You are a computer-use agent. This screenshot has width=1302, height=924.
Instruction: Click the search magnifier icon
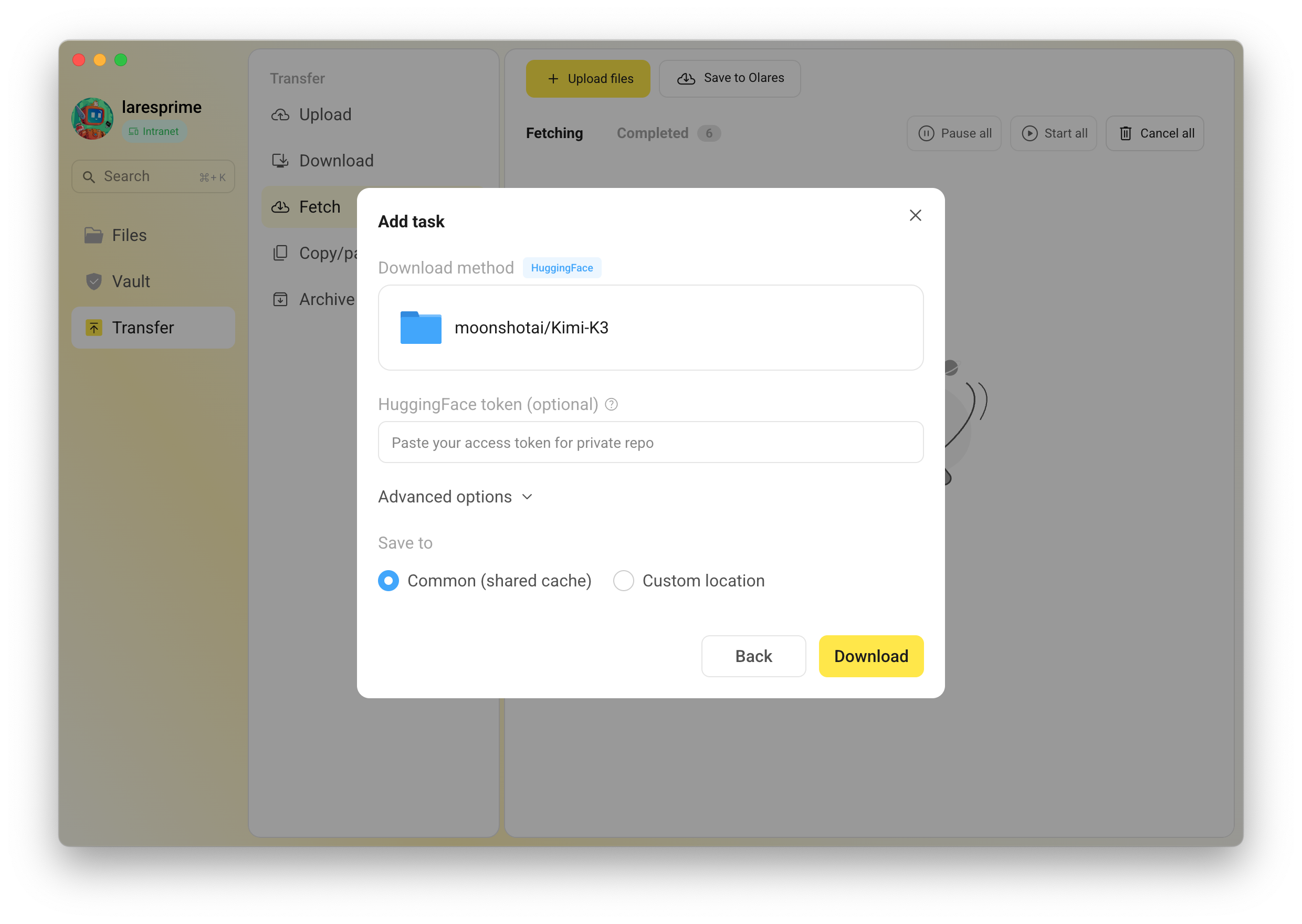tap(89, 177)
